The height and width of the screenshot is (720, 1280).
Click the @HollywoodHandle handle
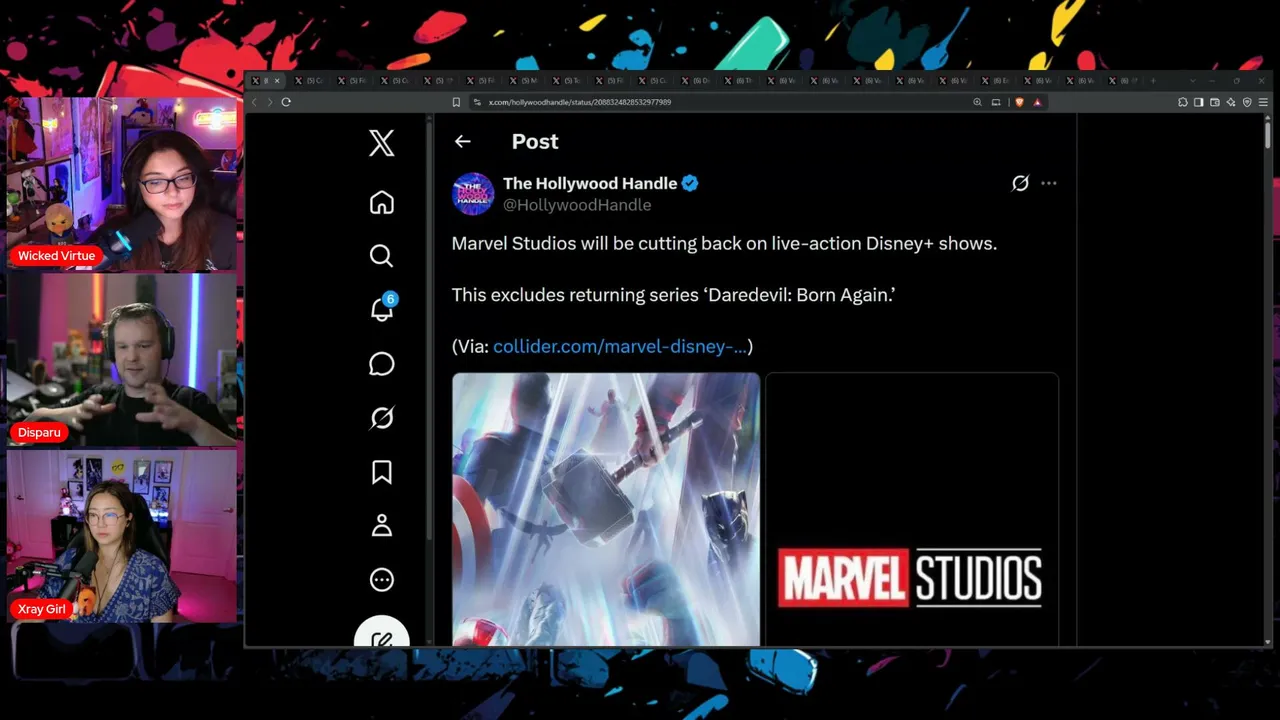coord(577,205)
